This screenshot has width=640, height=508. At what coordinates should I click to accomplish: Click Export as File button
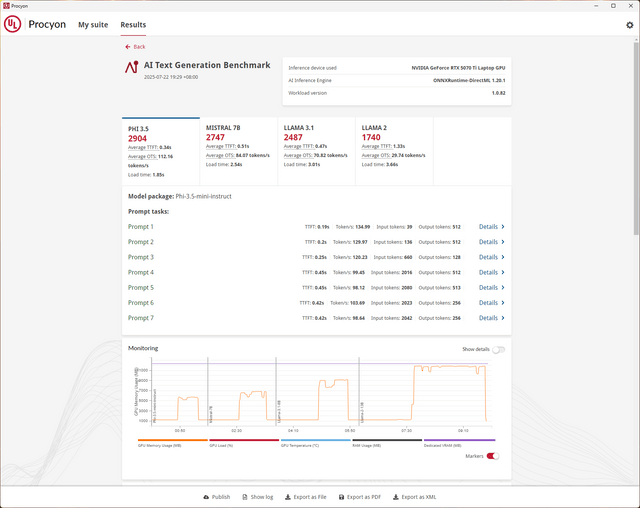(x=305, y=497)
